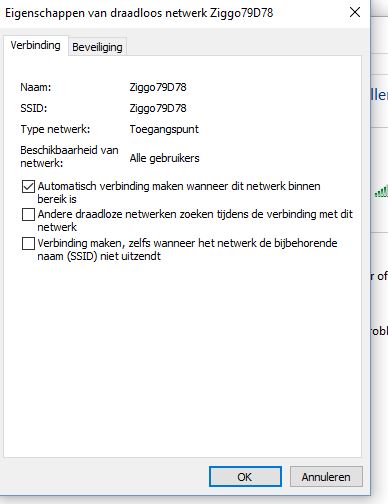Screen dimensions: 388x504
Task: Click the SSID value Ziggo79D78
Action: 158,108
